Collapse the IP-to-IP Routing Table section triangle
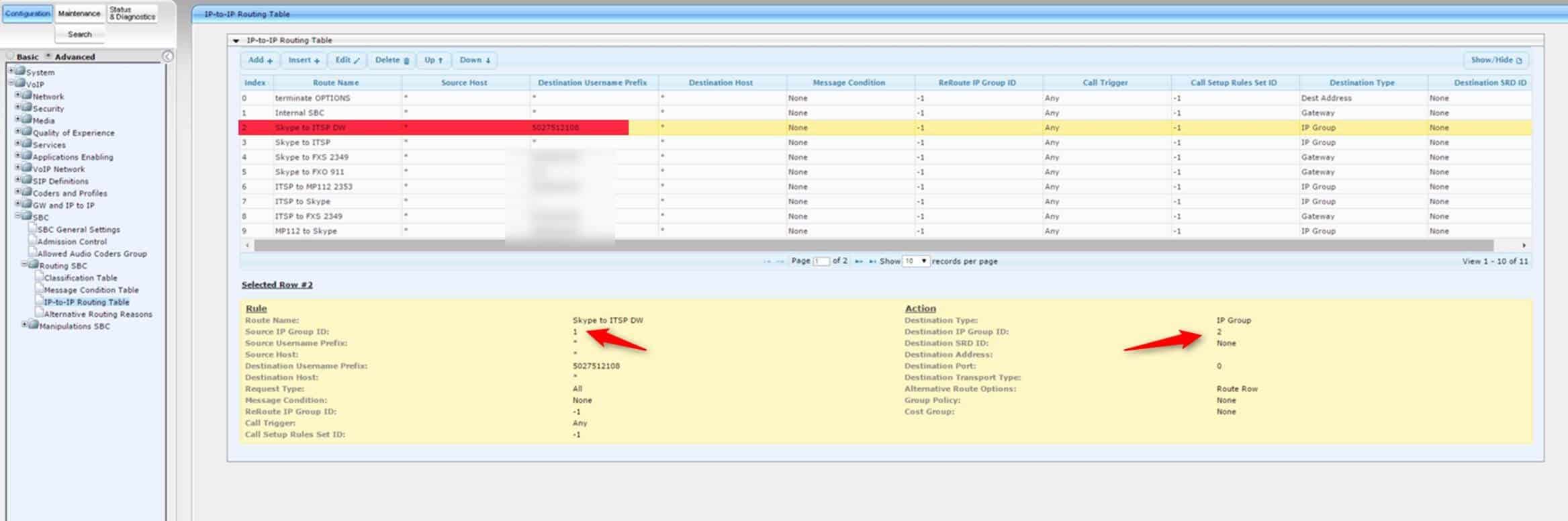The width and height of the screenshot is (1568, 521). tap(236, 40)
